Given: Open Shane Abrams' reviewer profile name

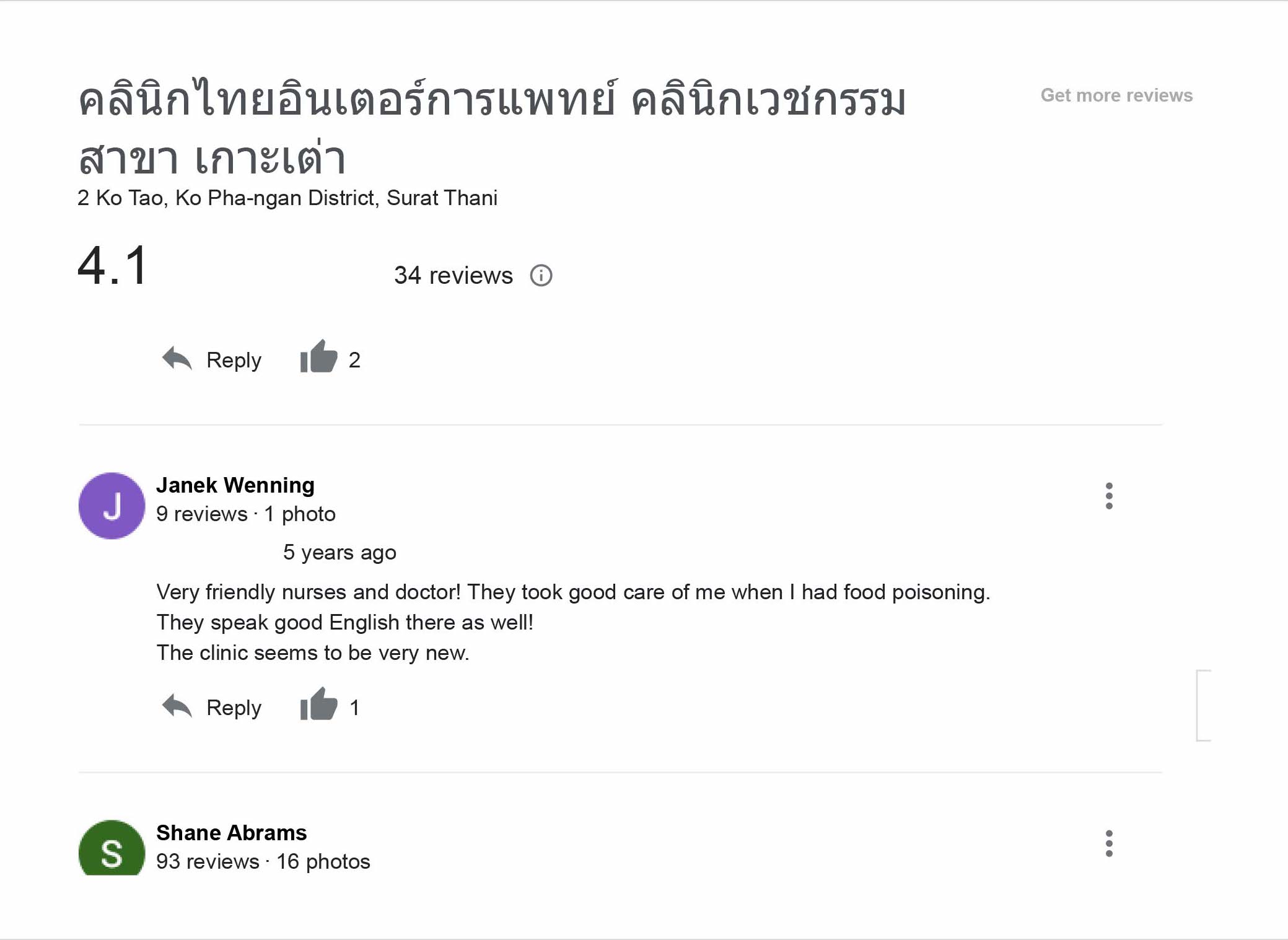Looking at the screenshot, I should (231, 832).
